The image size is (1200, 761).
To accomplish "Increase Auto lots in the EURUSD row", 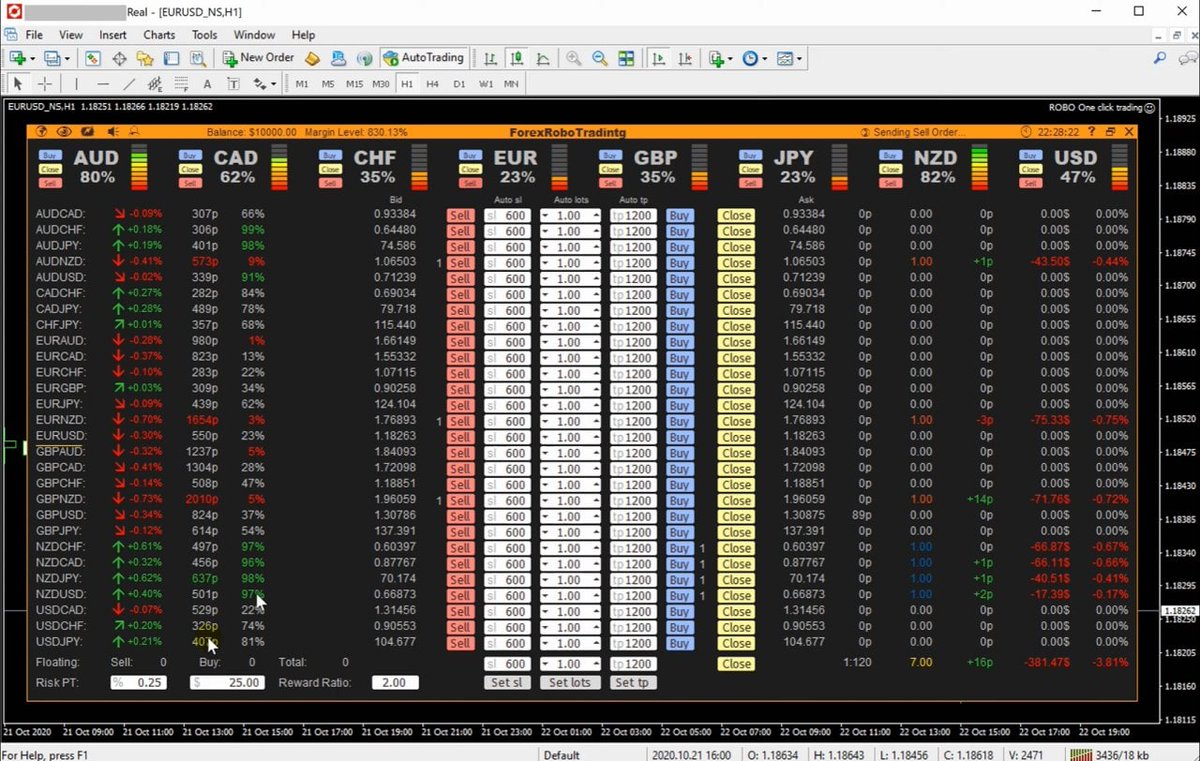I will (595, 437).
